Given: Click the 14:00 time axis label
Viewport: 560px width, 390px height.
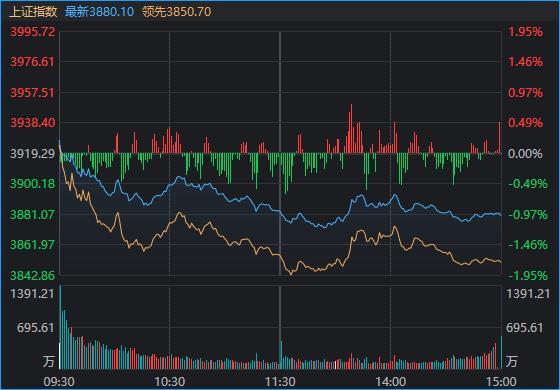Looking at the screenshot, I should coord(390,382).
